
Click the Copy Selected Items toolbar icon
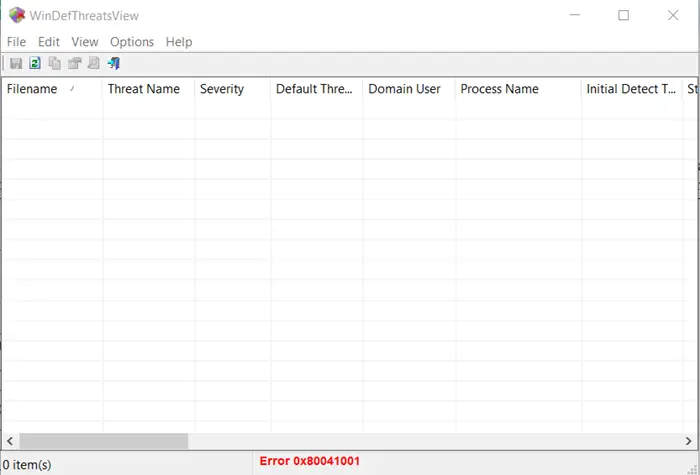tap(54, 63)
